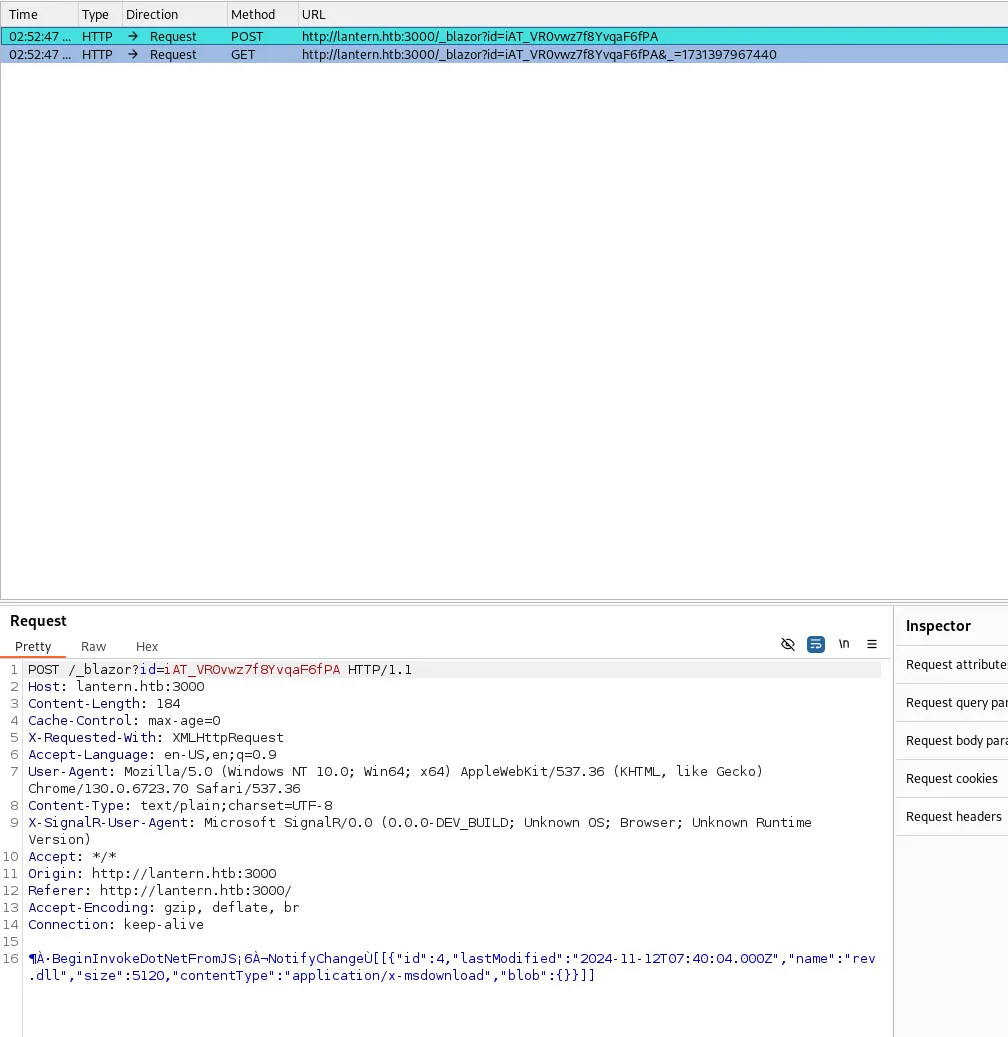
Task: Click the Content-Type header line
Action: [x=180, y=806]
